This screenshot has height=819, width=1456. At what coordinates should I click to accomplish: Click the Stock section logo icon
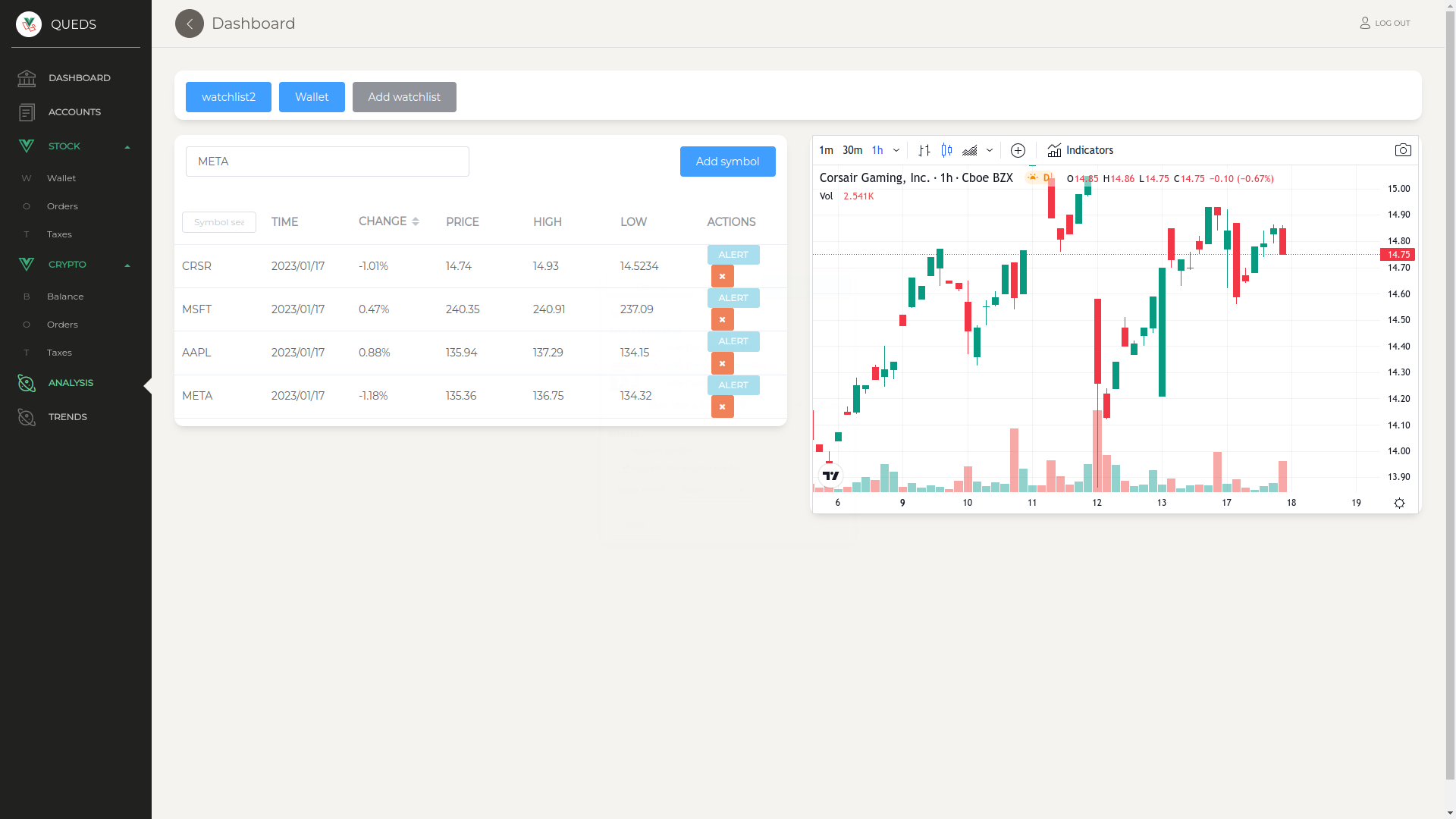[27, 146]
